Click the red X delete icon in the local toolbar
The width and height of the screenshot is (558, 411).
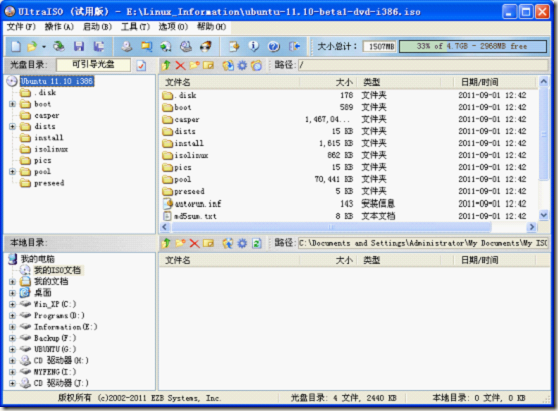tap(194, 243)
